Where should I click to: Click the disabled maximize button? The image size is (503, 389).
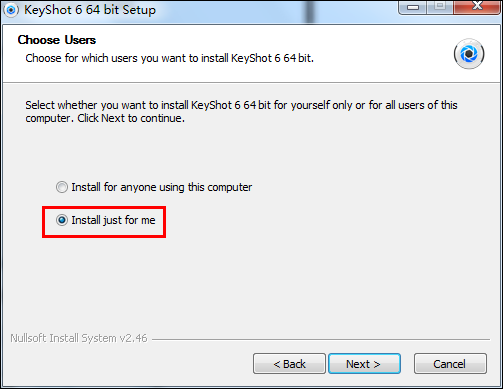point(440,7)
